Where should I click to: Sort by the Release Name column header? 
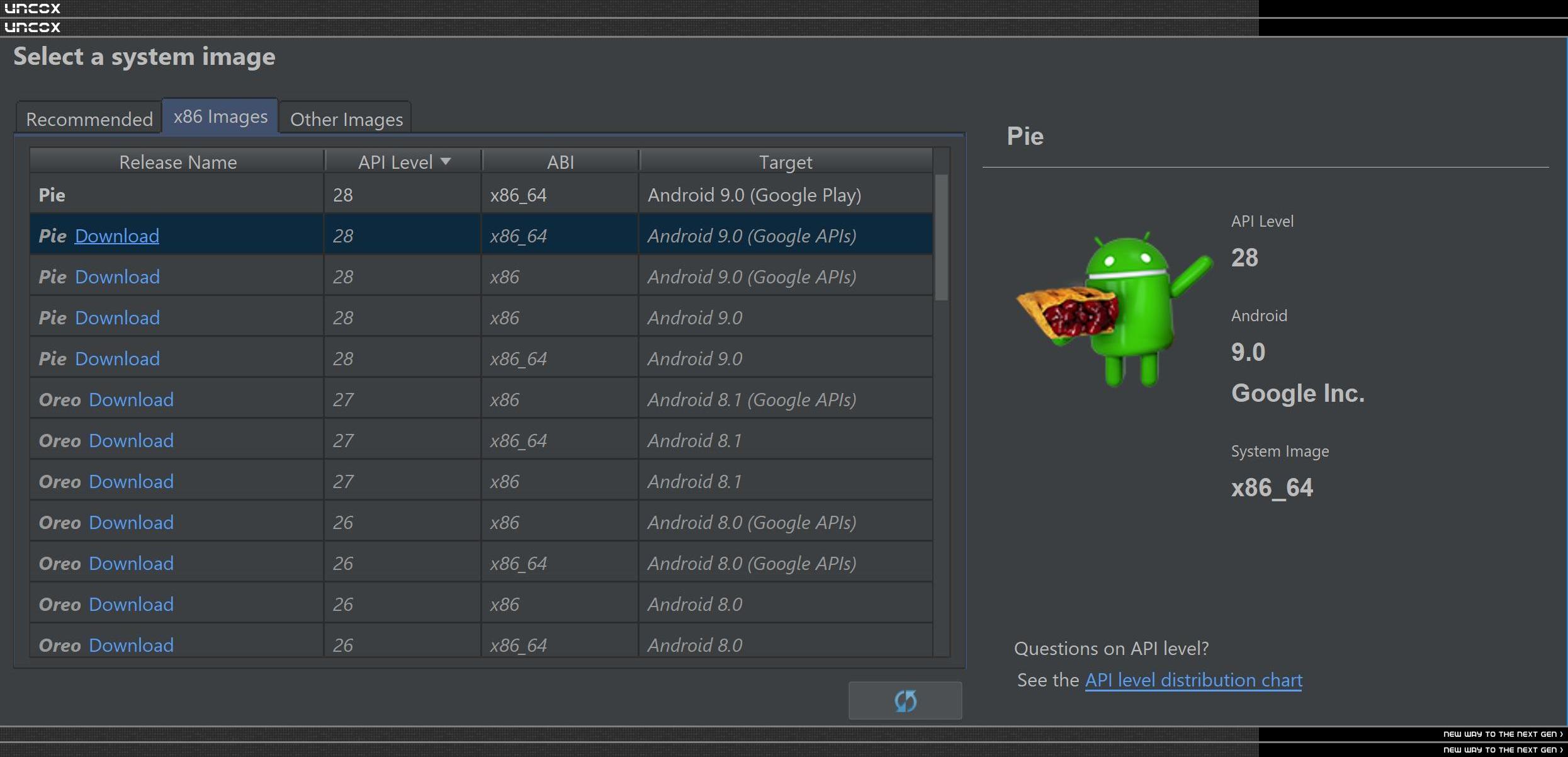click(x=178, y=162)
